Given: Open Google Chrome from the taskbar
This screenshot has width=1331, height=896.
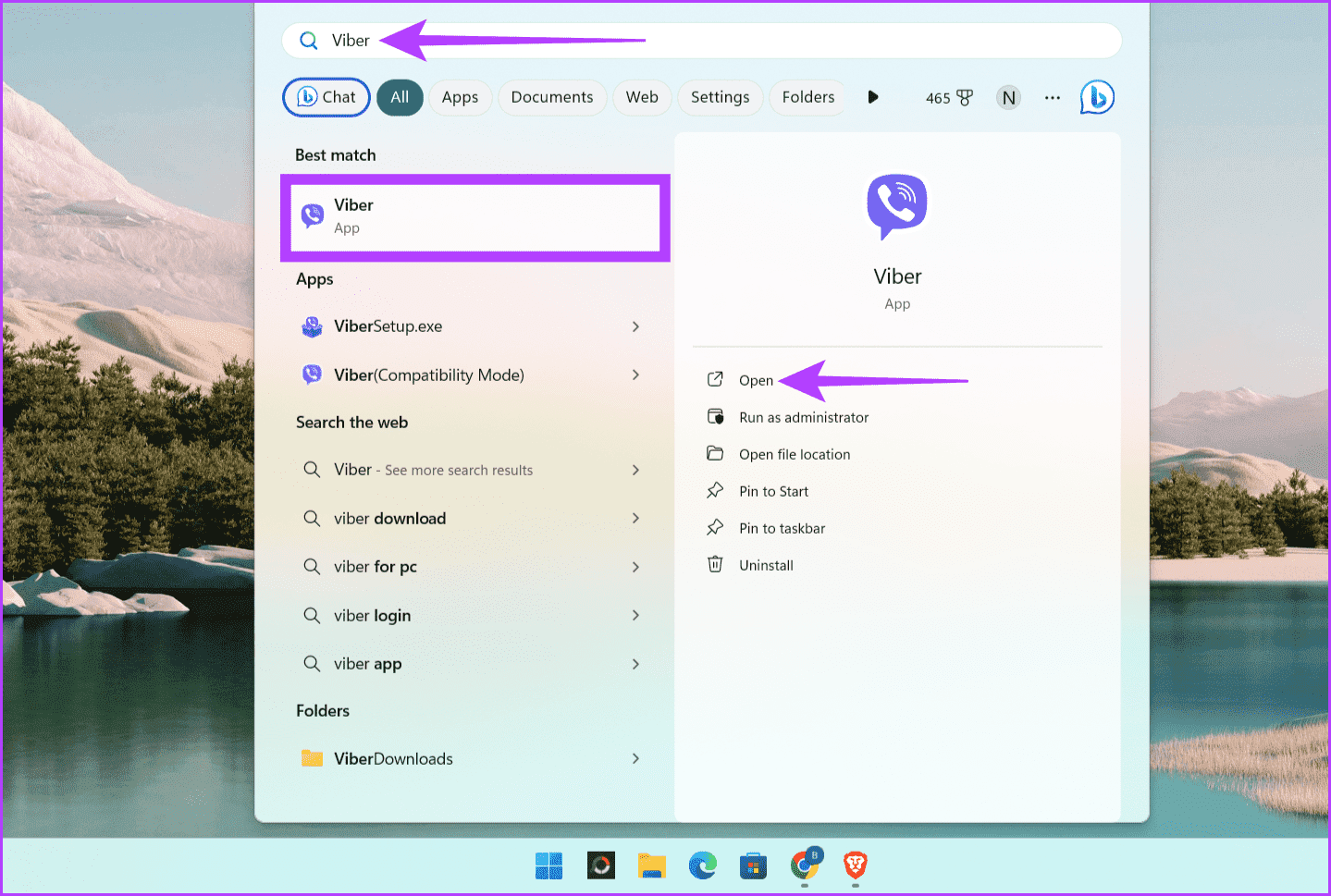Looking at the screenshot, I should 806,865.
